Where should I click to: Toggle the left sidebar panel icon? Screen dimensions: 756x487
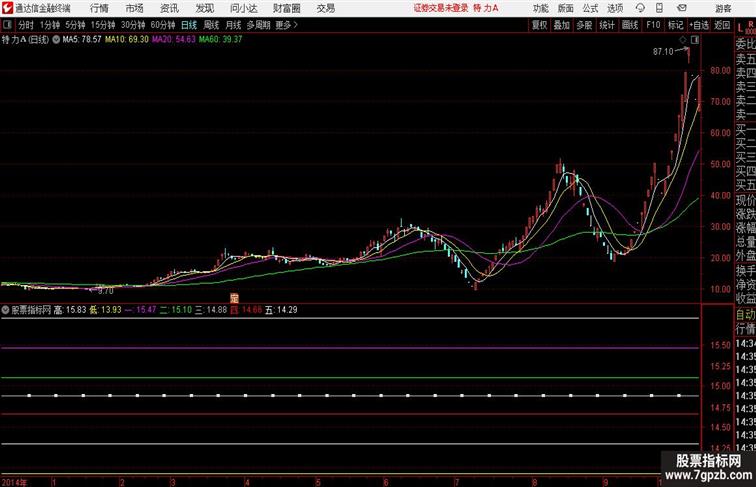point(7,25)
